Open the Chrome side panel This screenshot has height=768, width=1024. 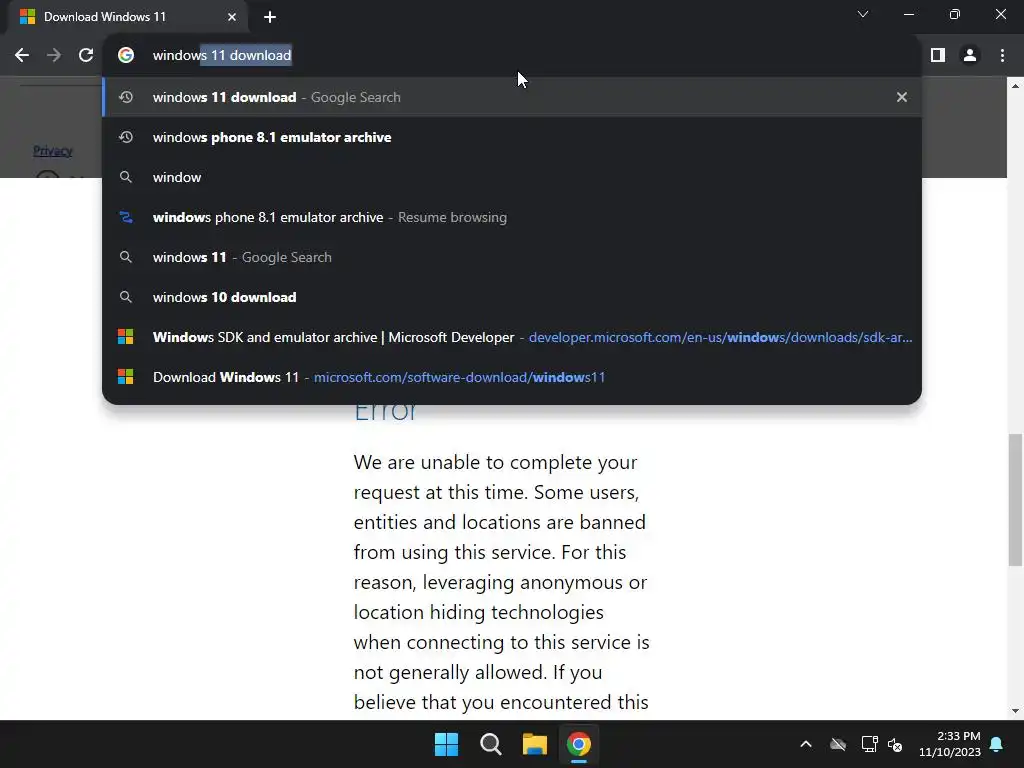coord(938,56)
